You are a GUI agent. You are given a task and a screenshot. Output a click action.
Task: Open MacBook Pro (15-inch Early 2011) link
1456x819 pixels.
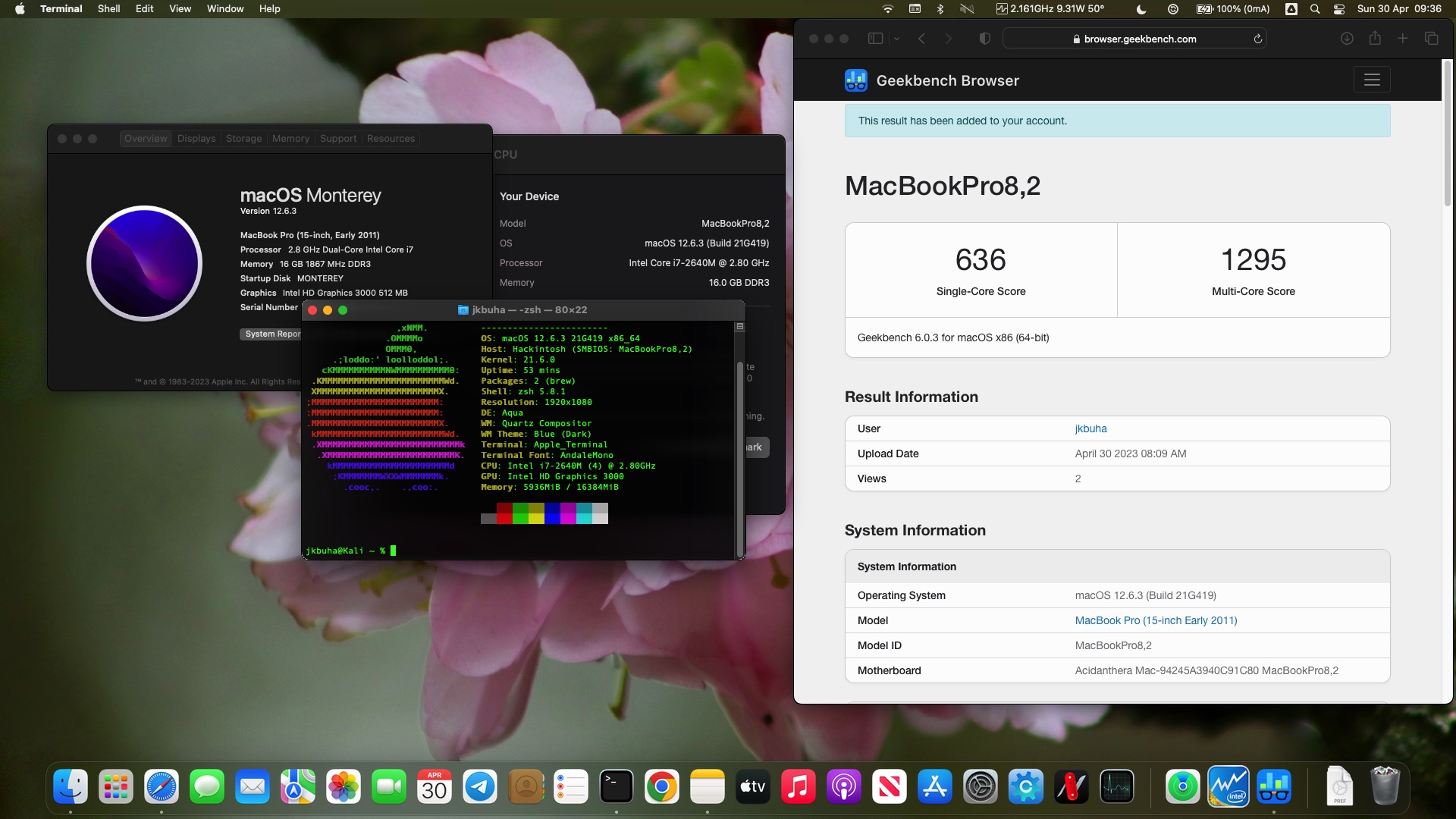(x=1156, y=620)
